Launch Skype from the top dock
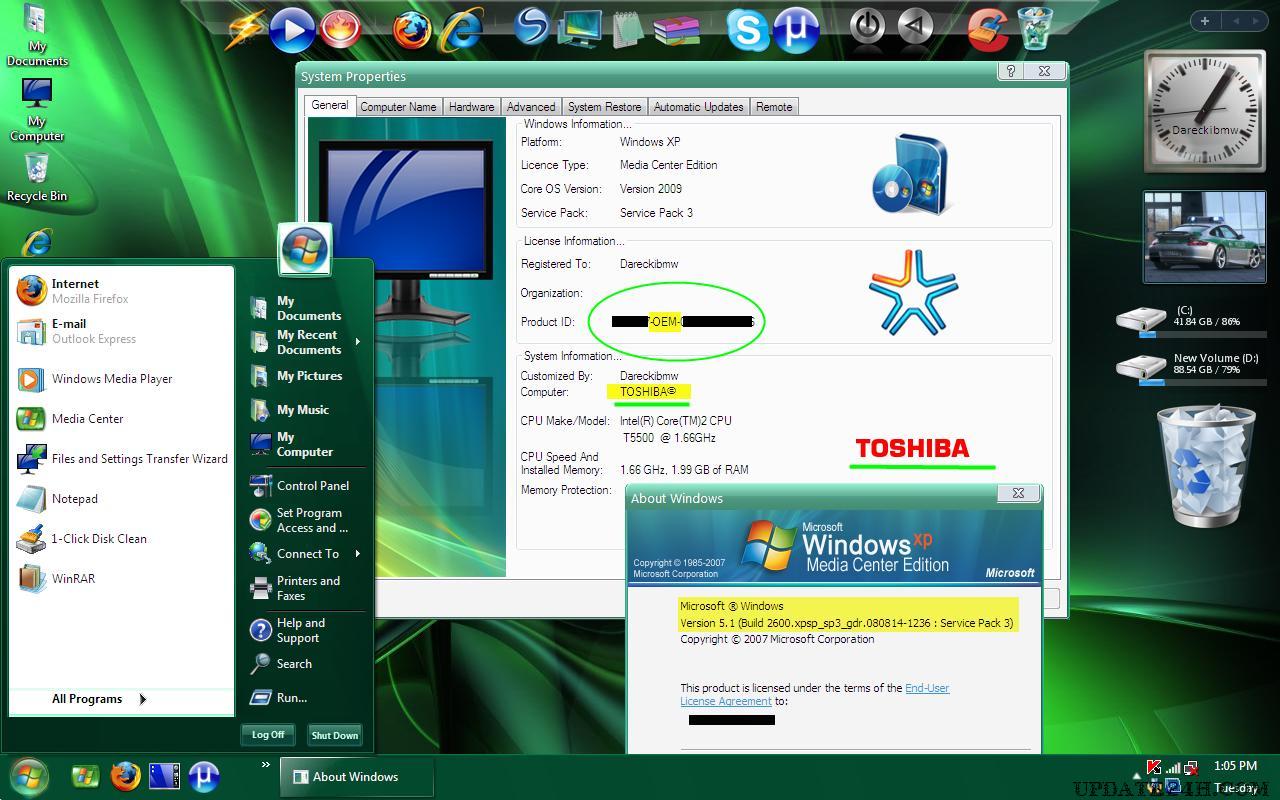This screenshot has height=800, width=1280. click(748, 29)
